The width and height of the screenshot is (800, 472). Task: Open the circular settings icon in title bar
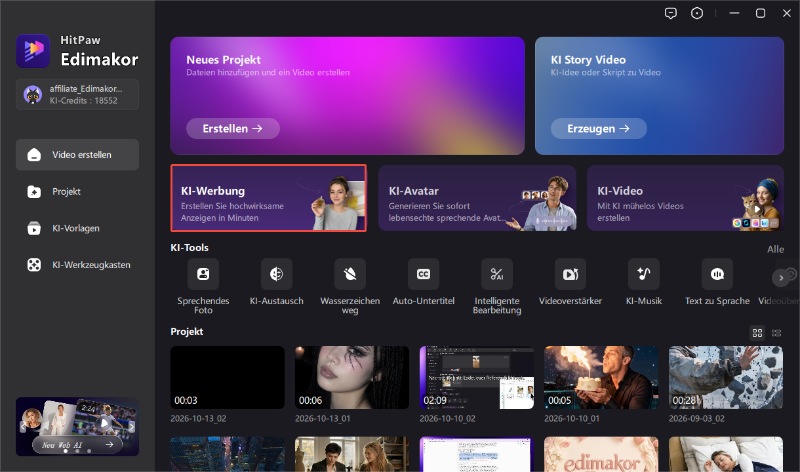[x=696, y=13]
